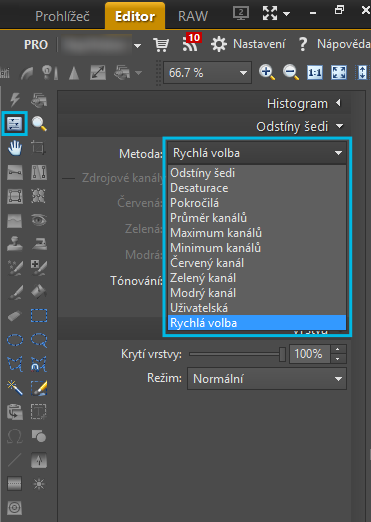Open the quick filter sliders panel tool

click(x=15, y=124)
